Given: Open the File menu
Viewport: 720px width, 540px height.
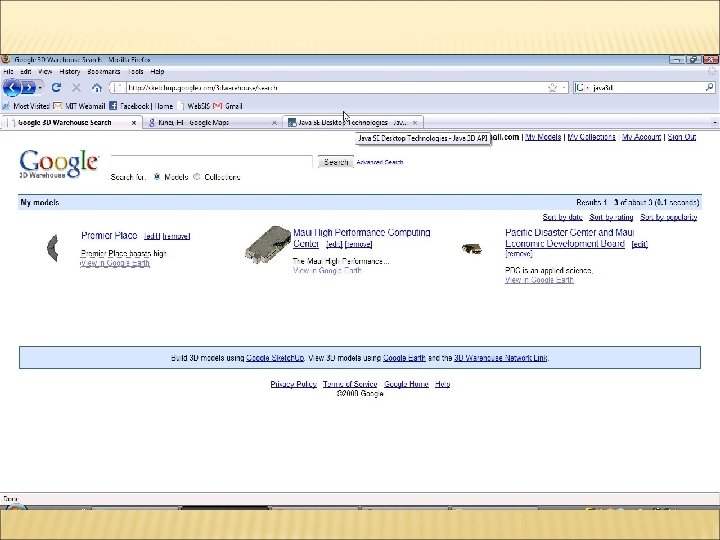Looking at the screenshot, I should [x=8, y=72].
